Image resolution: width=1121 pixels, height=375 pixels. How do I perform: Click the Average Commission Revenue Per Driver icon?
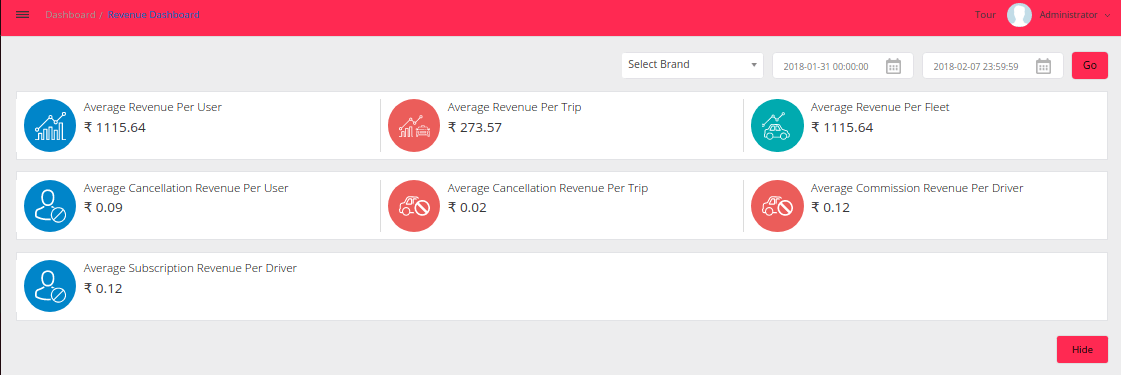[777, 206]
